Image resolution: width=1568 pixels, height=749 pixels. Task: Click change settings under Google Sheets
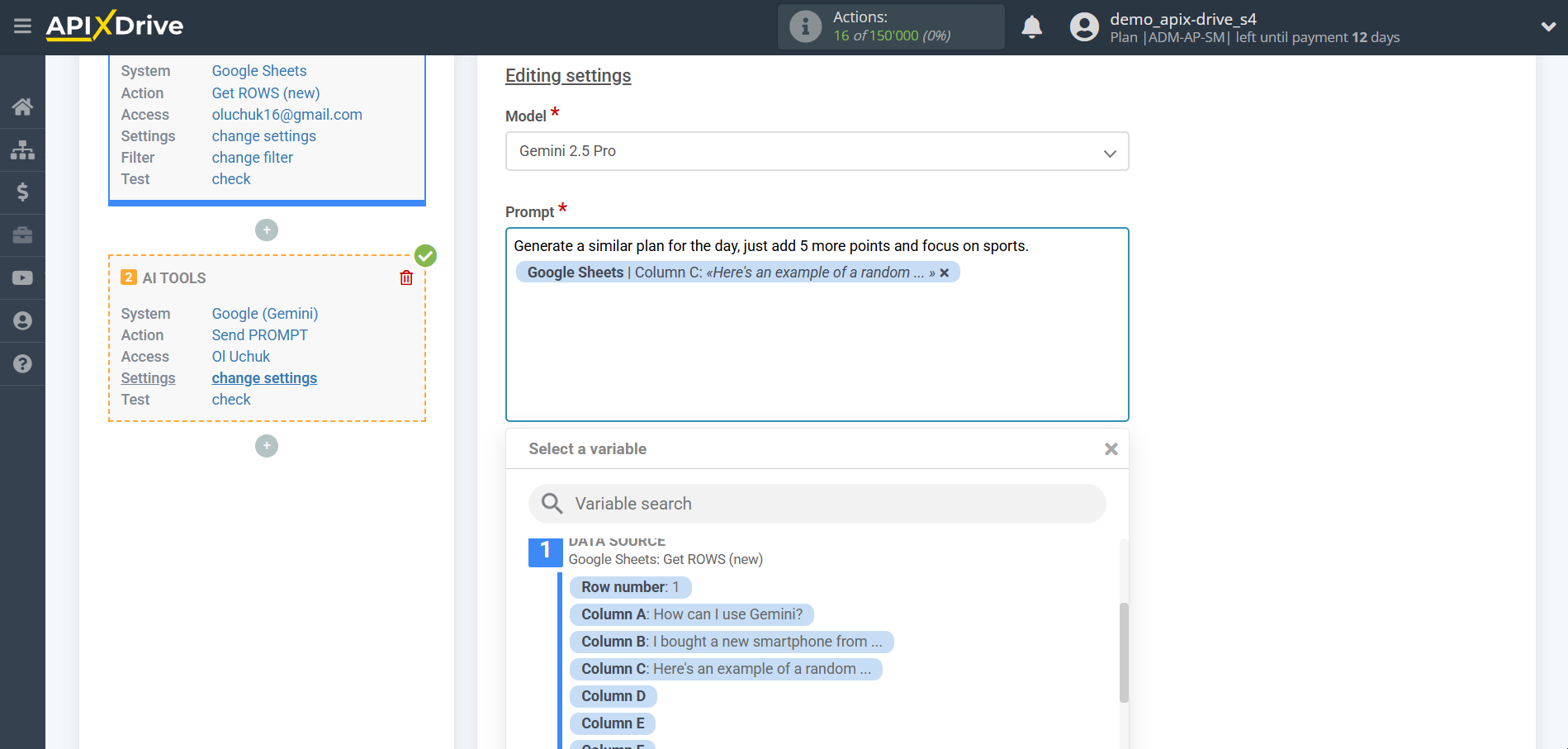click(x=263, y=135)
